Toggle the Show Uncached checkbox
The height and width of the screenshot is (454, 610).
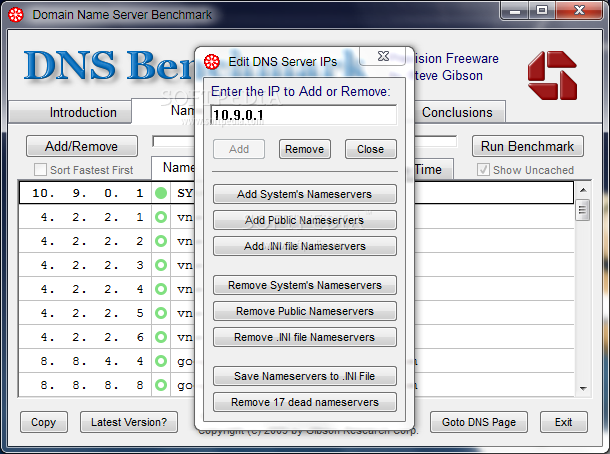(x=483, y=170)
